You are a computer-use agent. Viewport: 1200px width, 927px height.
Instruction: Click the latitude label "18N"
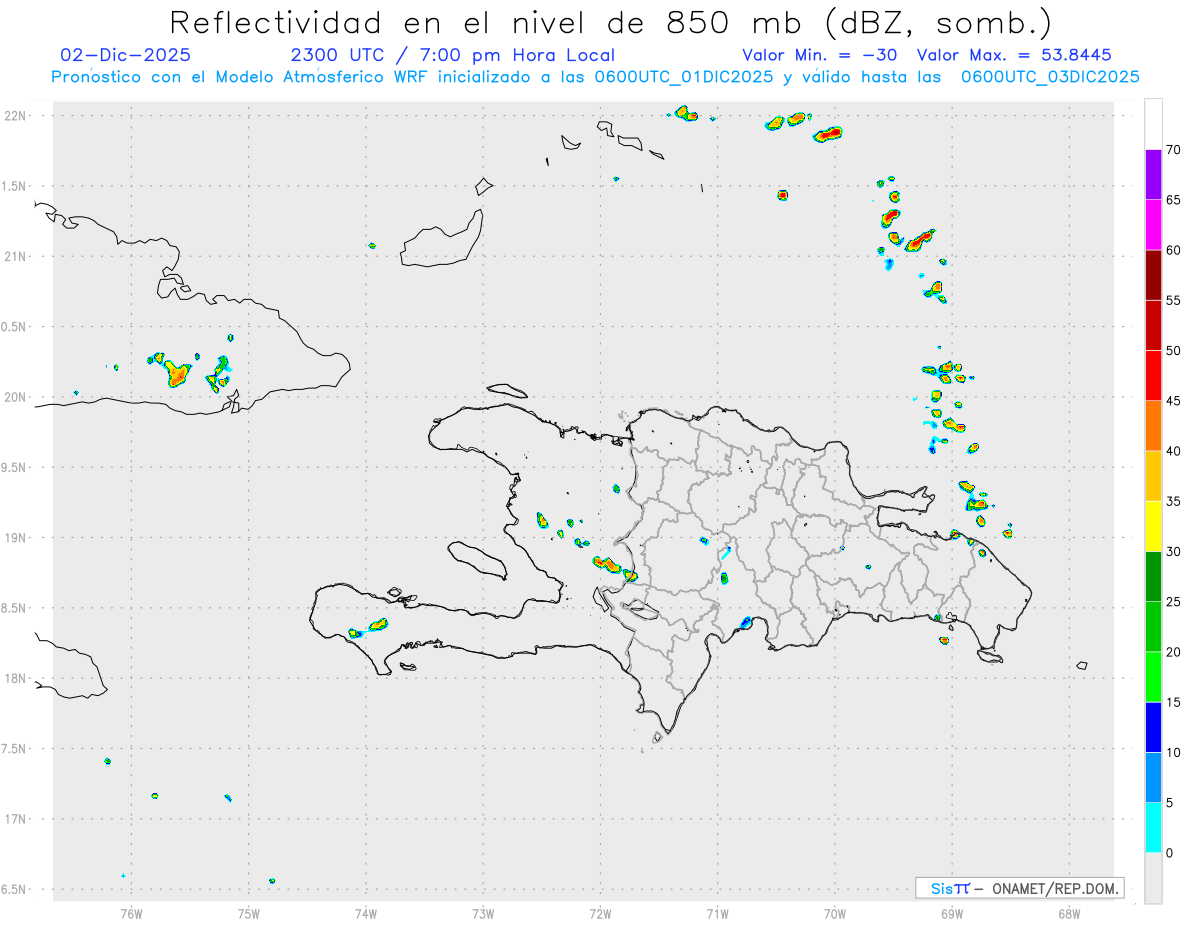17,679
